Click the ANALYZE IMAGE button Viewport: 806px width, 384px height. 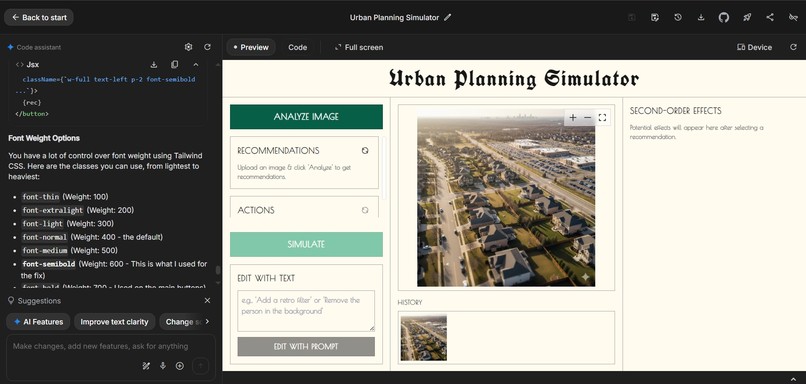[x=306, y=117]
